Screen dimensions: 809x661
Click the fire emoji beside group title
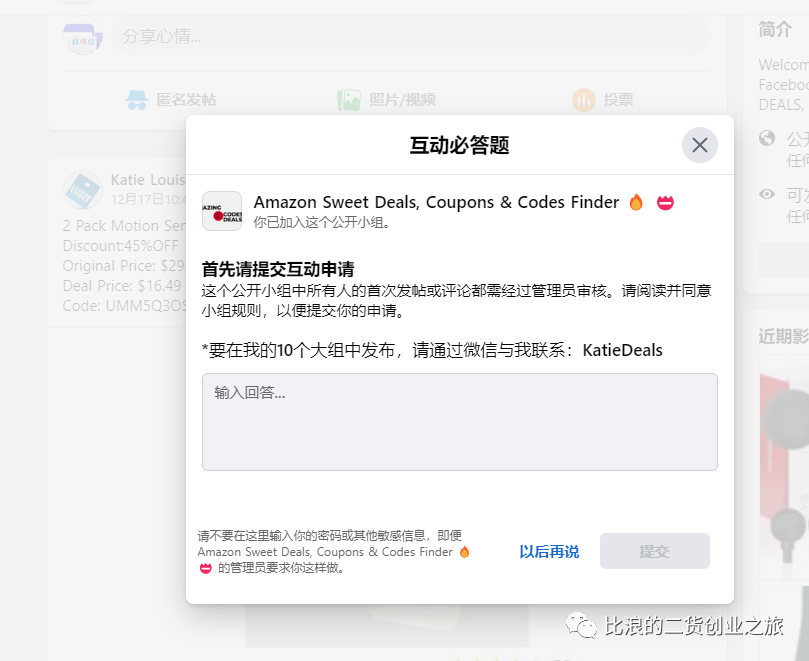tap(636, 202)
